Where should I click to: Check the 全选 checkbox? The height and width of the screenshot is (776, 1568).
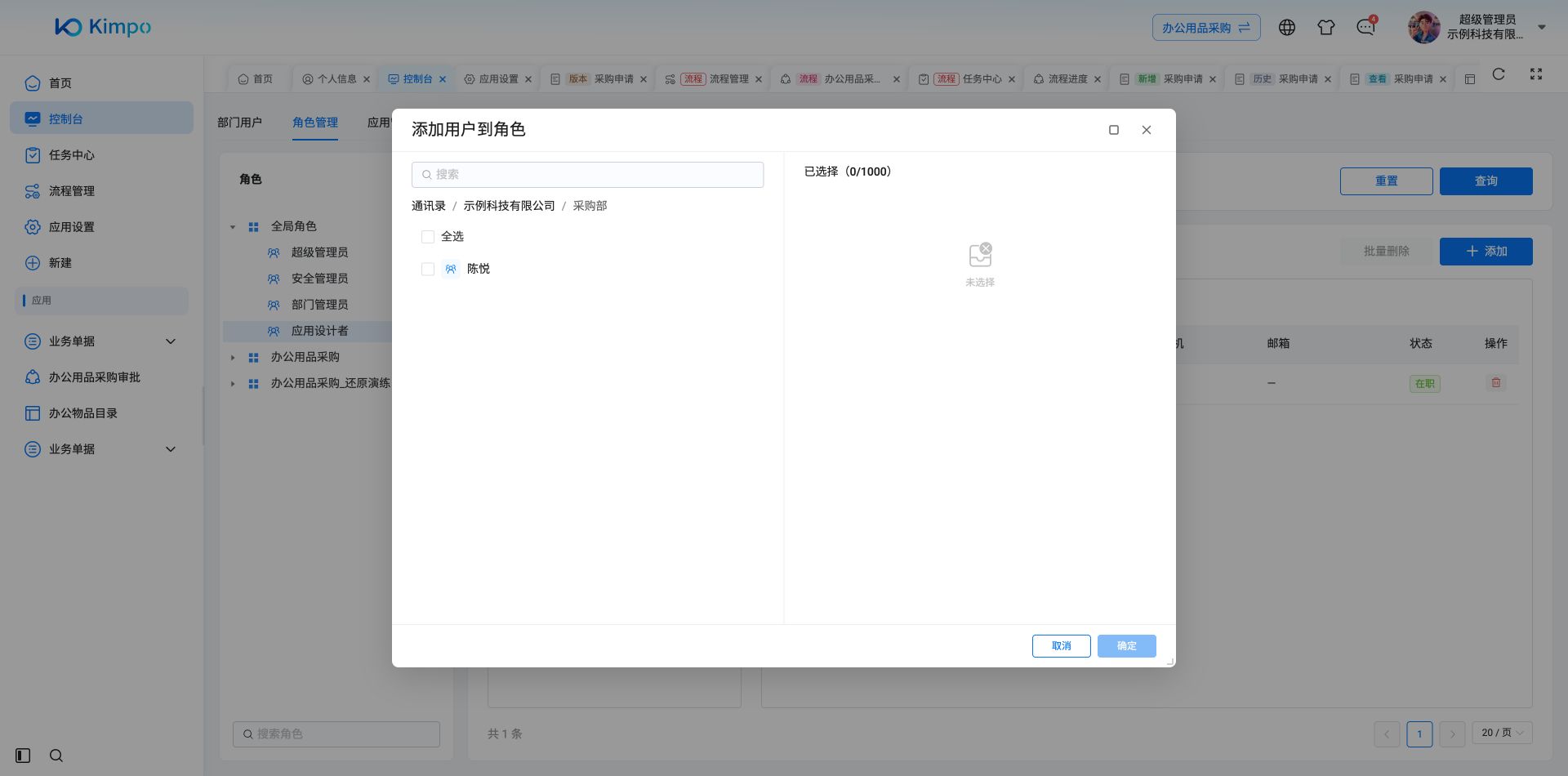point(428,237)
